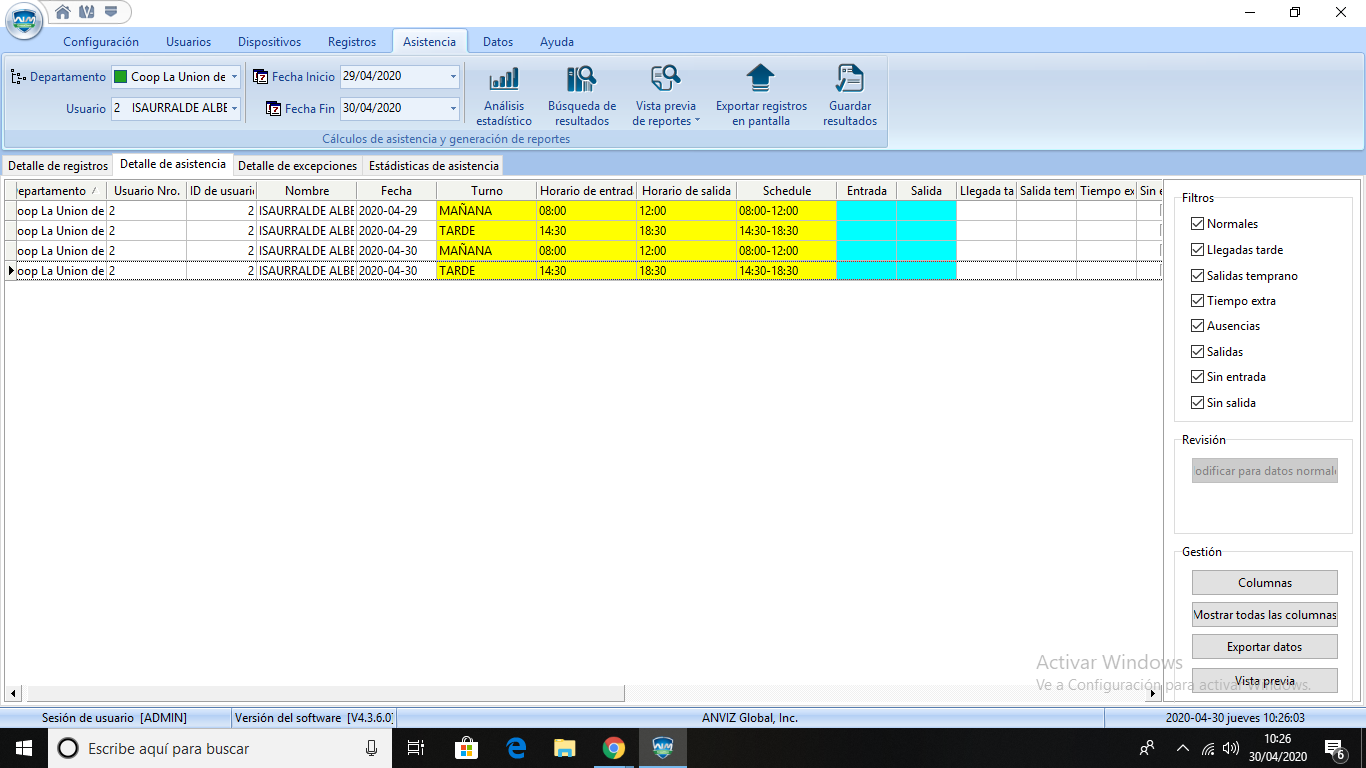Open the quick access bar dropdown arrow icon
This screenshot has height=768, width=1366.
coord(111,12)
